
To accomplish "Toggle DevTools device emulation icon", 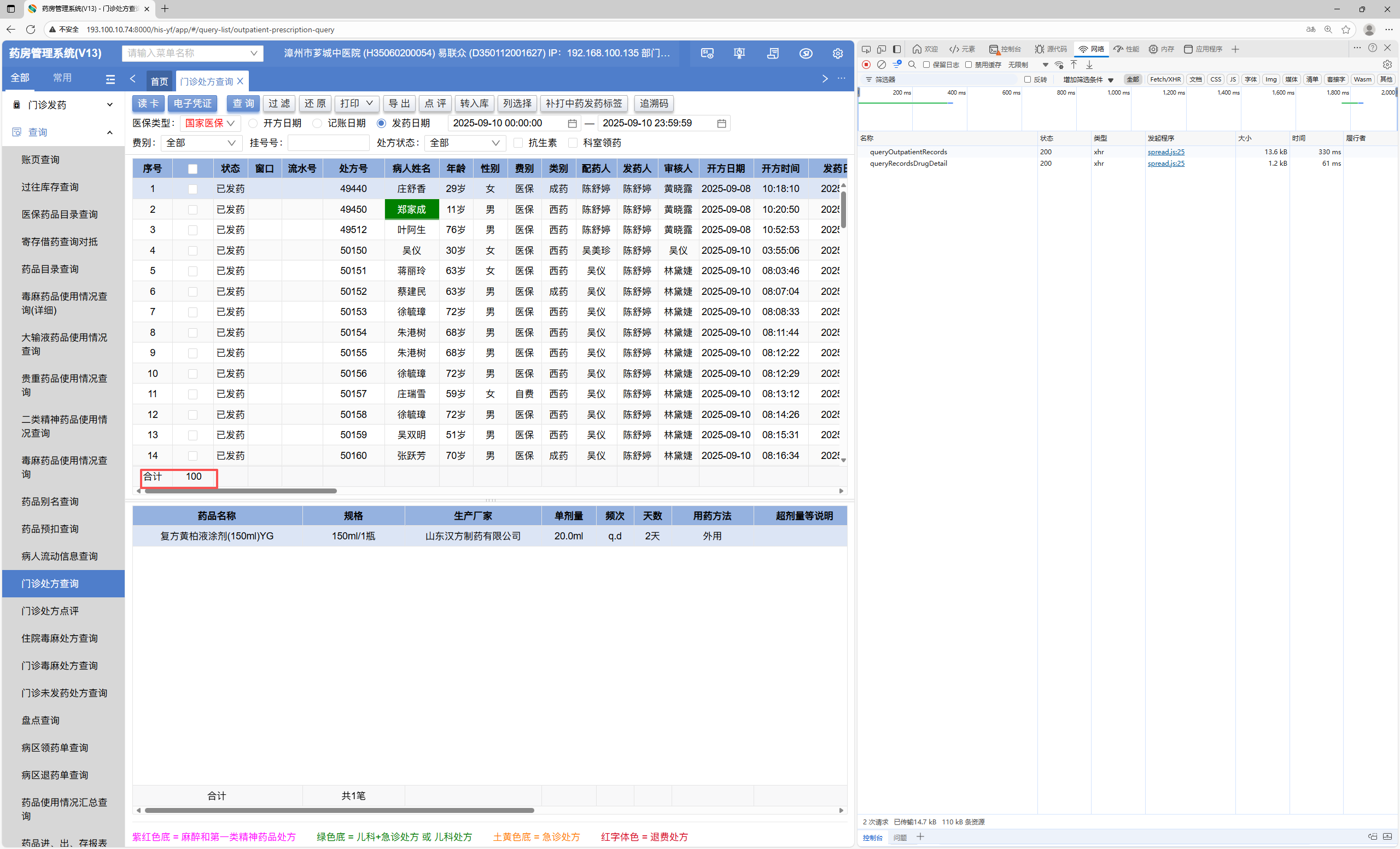I will click(881, 49).
